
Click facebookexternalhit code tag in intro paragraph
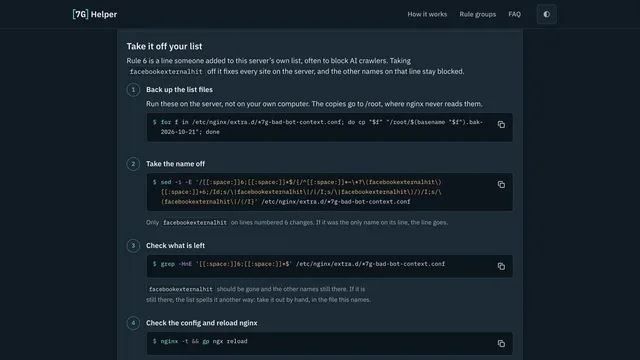(x=166, y=71)
